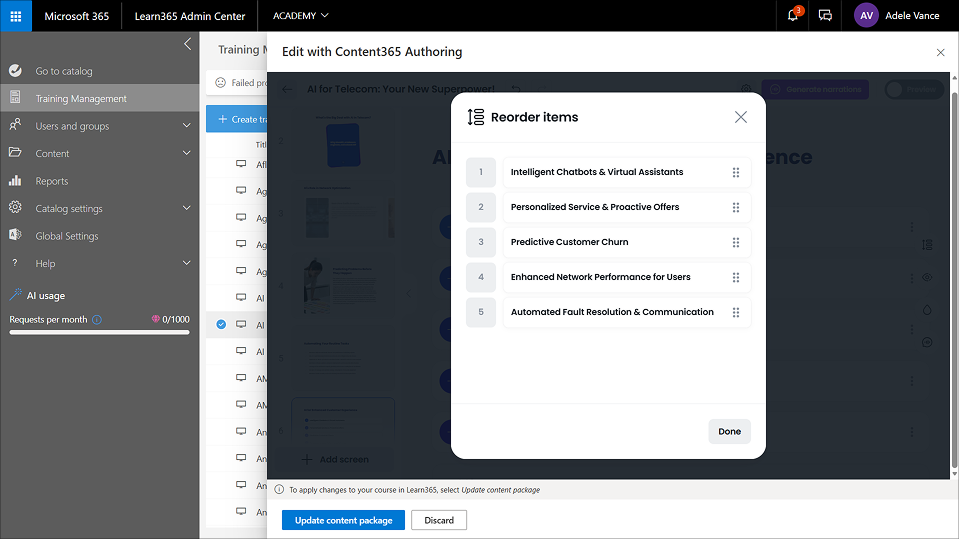Image resolution: width=959 pixels, height=539 pixels.
Task: Expand the Catalog settings section
Action: click(x=186, y=208)
